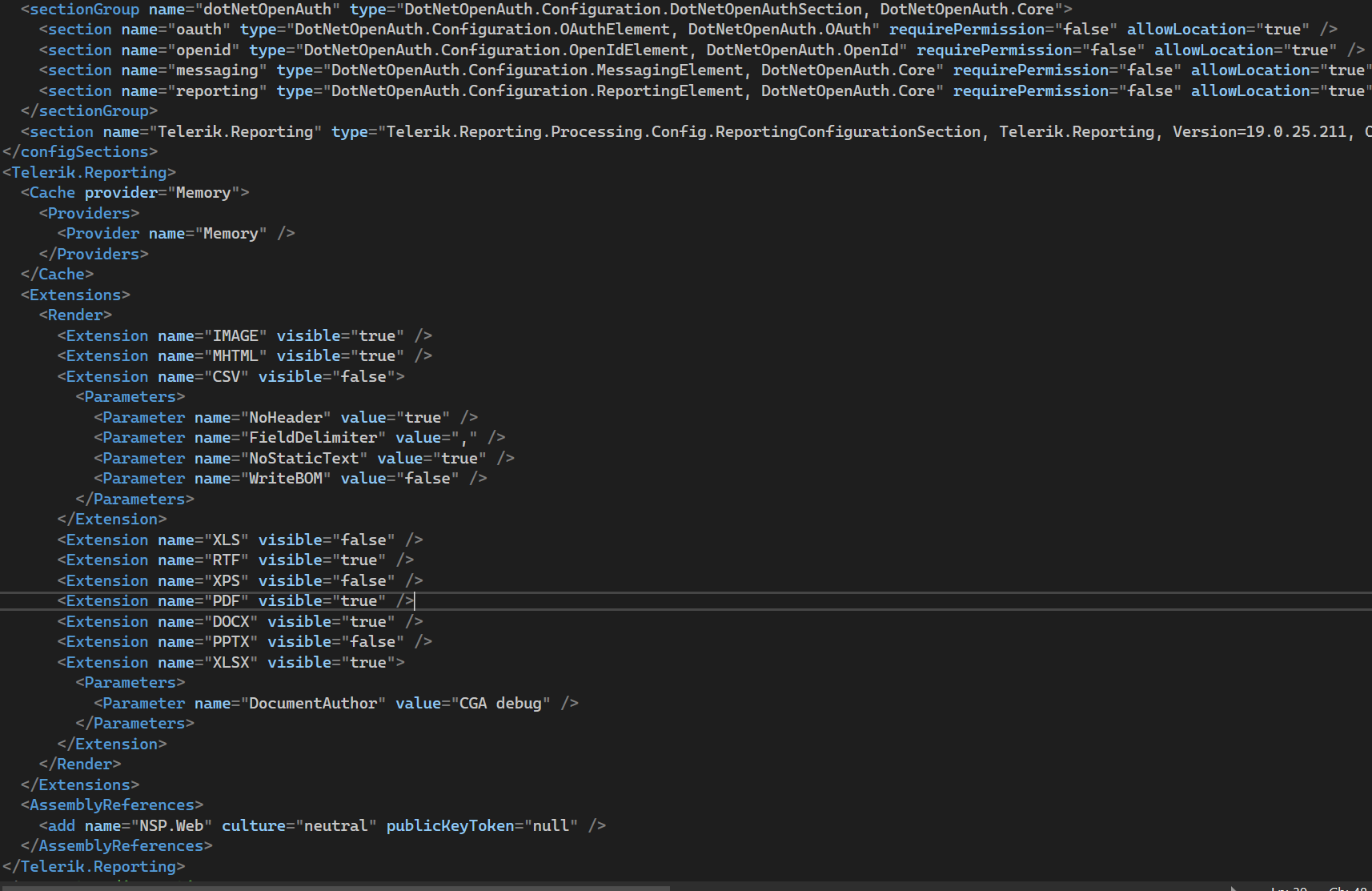
Task: Click the horizontal scrollbar at the editor bottom
Action: tap(336, 888)
